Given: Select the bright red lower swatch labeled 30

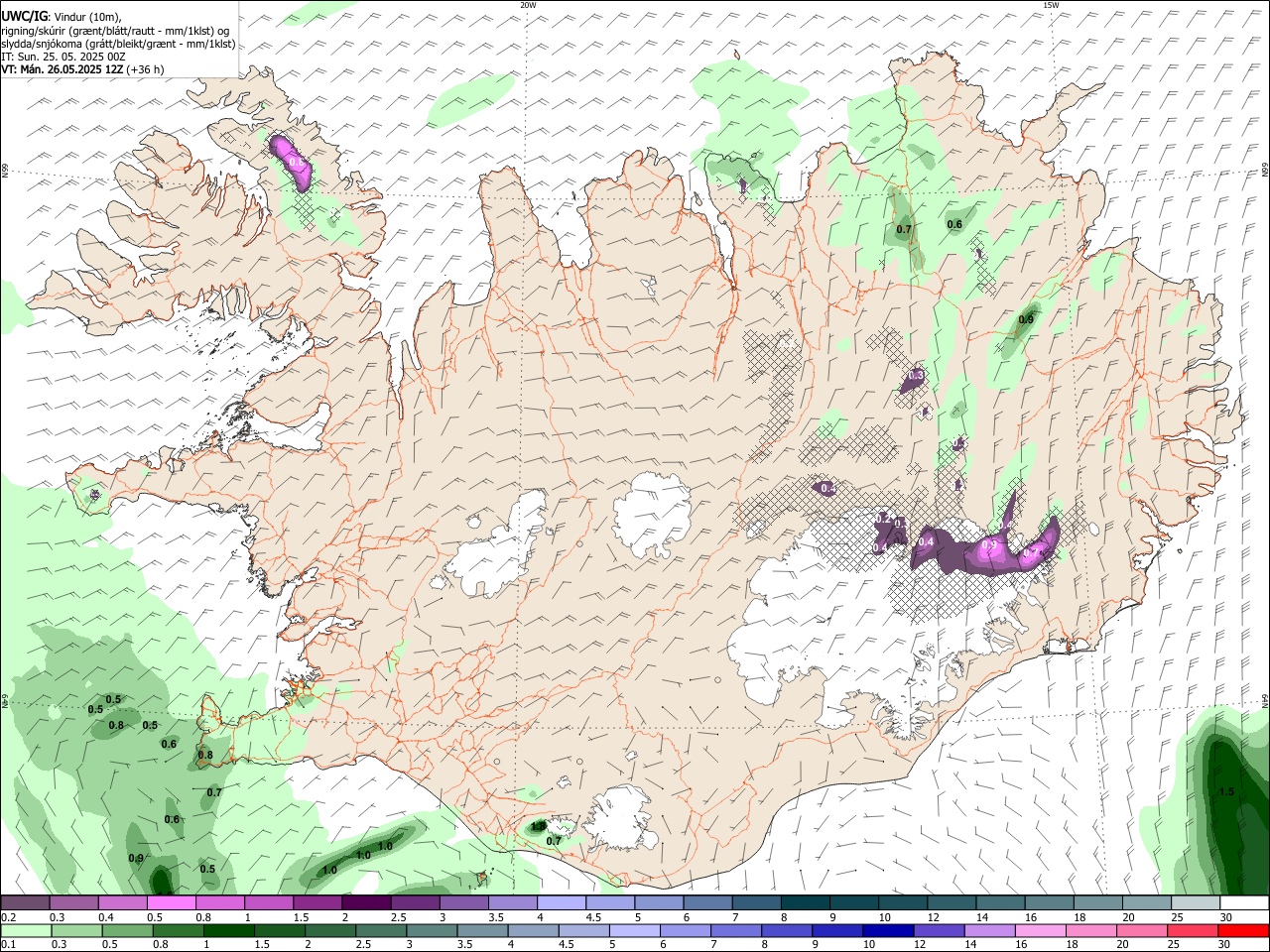Looking at the screenshot, I should pos(1244,930).
